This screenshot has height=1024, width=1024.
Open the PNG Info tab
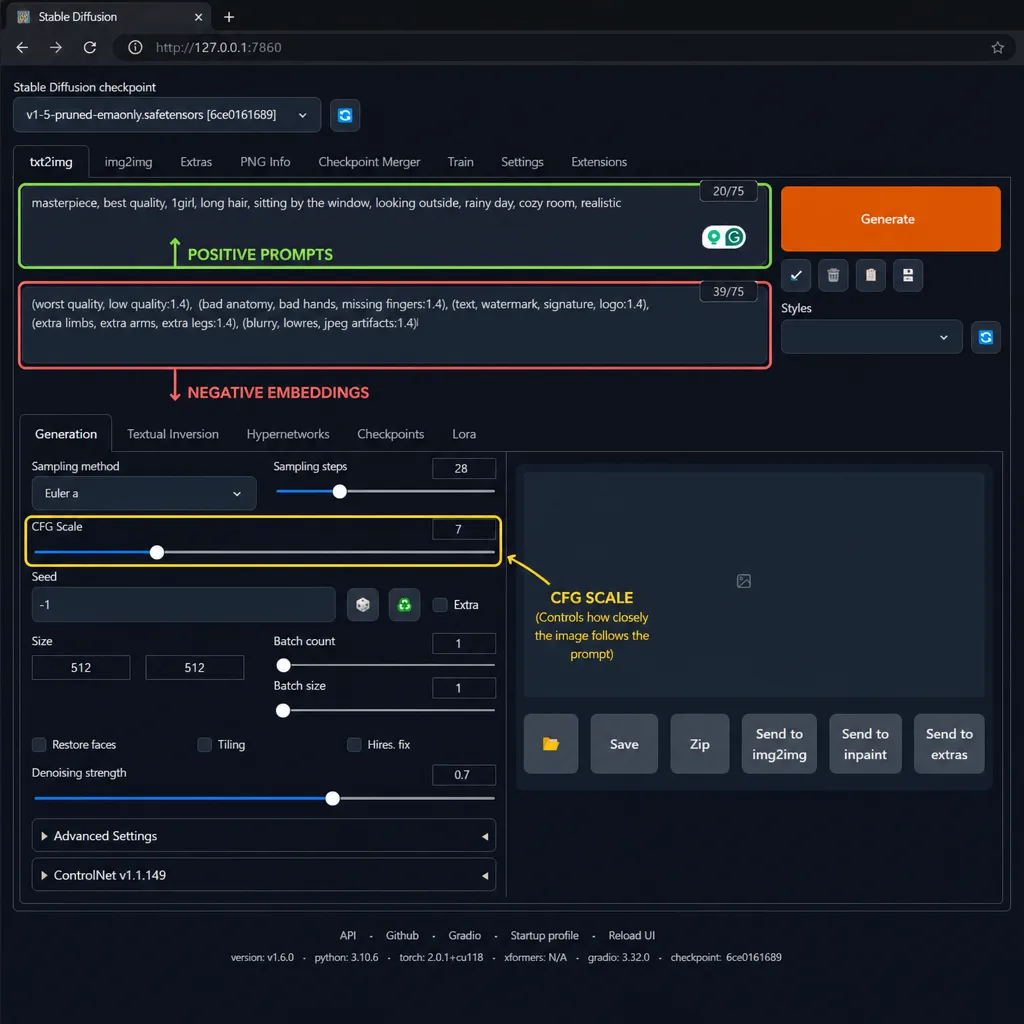[265, 162]
